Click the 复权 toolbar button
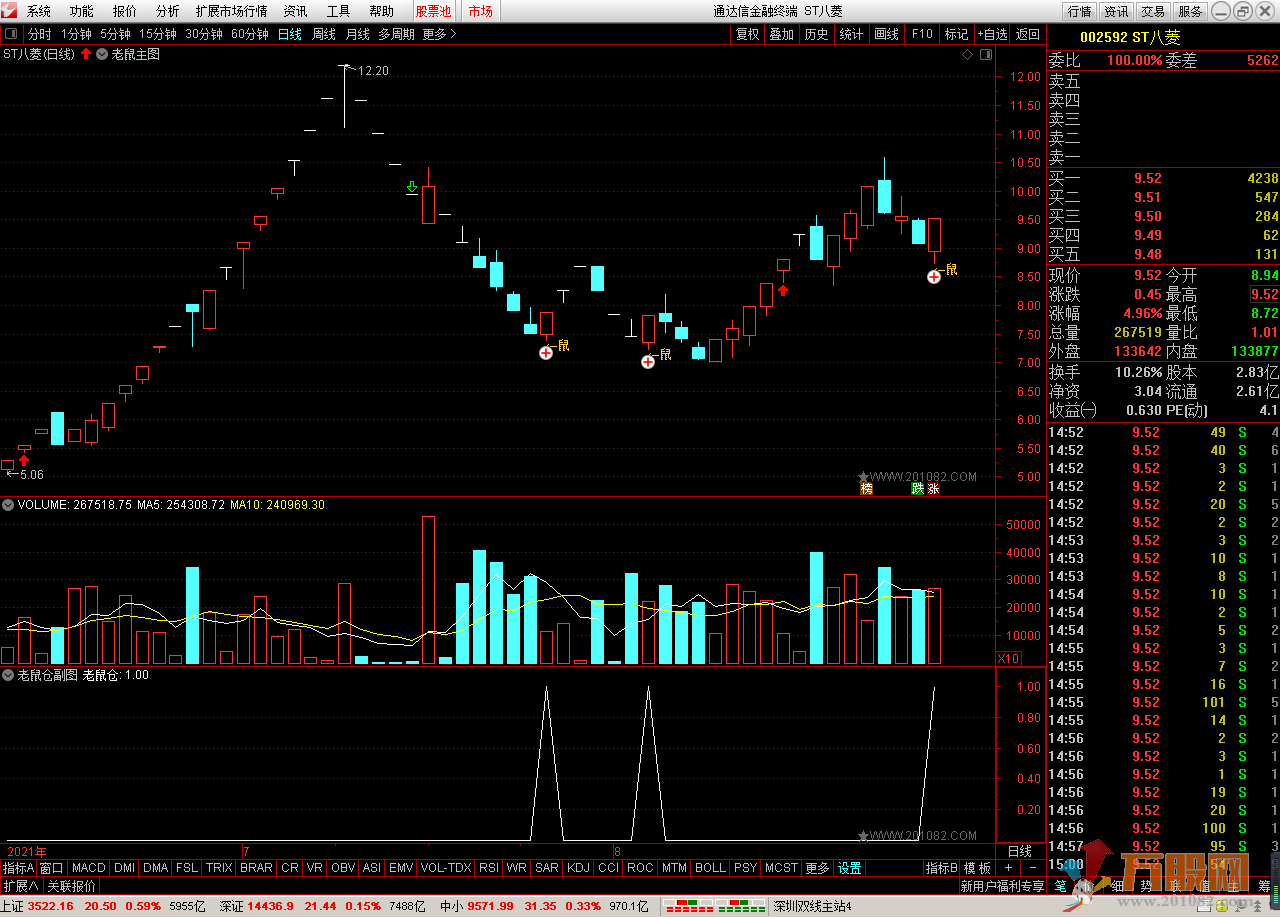The image size is (1280, 918). (x=748, y=34)
